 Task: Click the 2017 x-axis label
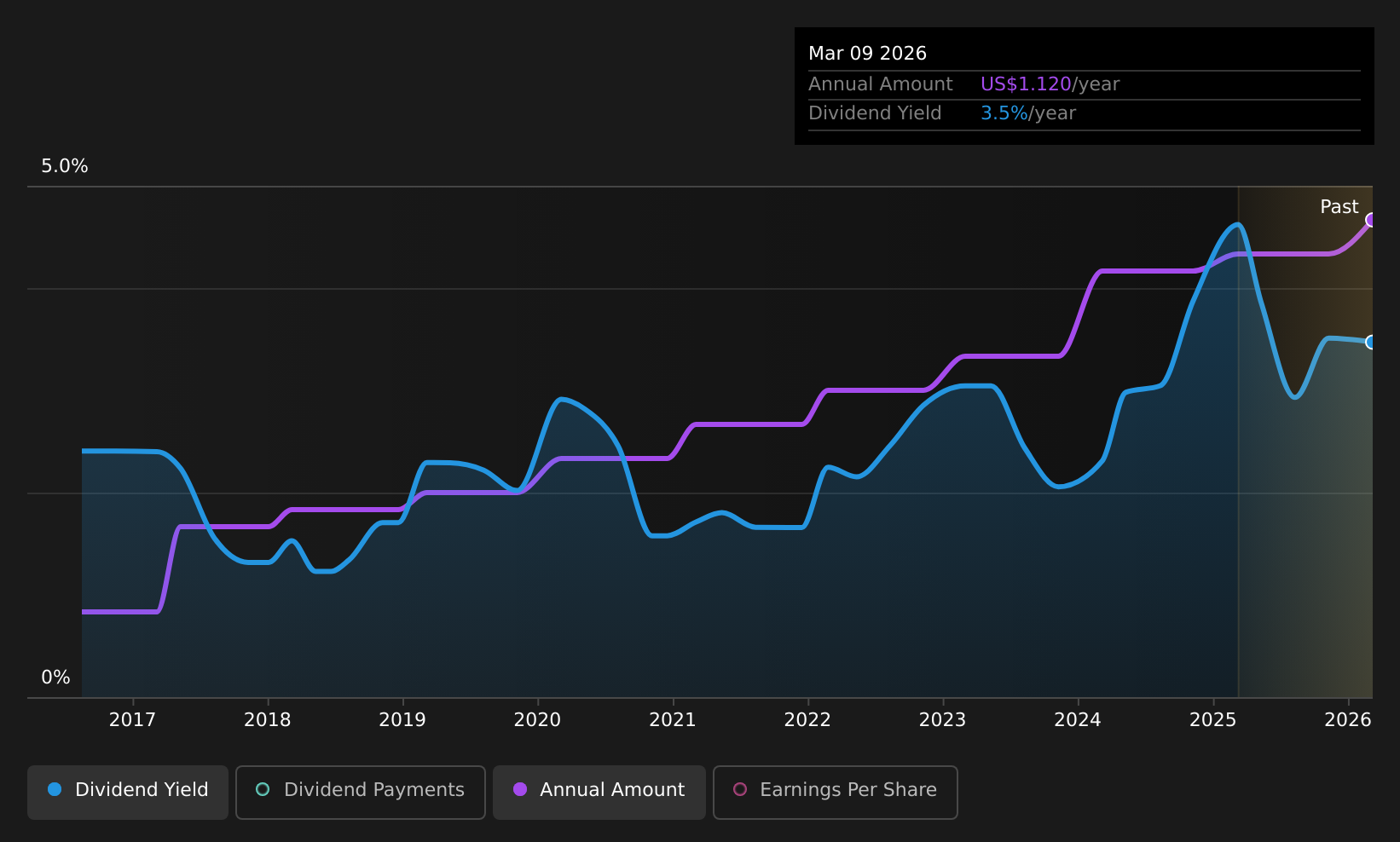pos(133,720)
